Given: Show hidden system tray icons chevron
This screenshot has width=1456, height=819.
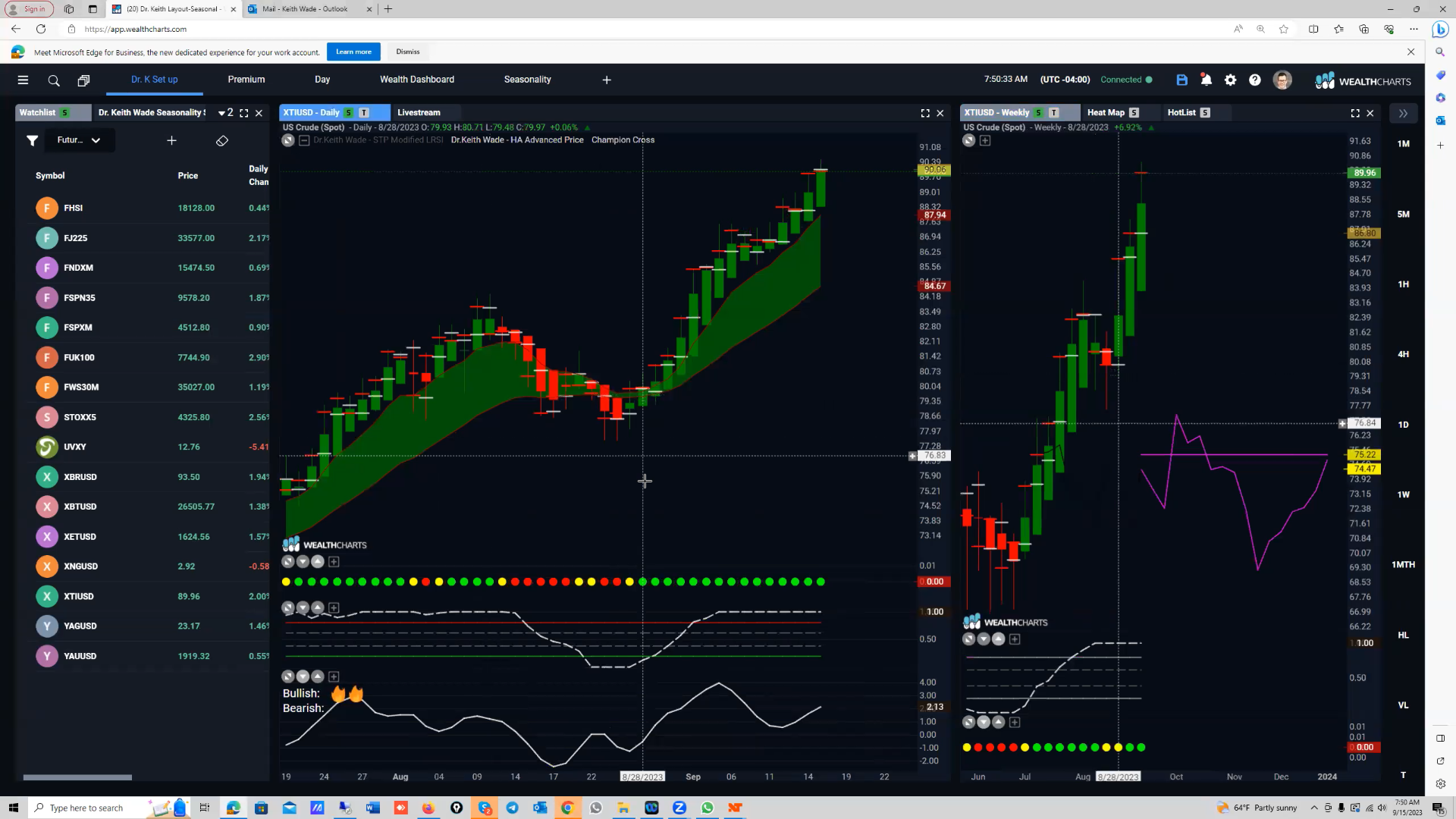Looking at the screenshot, I should click(x=1314, y=808).
